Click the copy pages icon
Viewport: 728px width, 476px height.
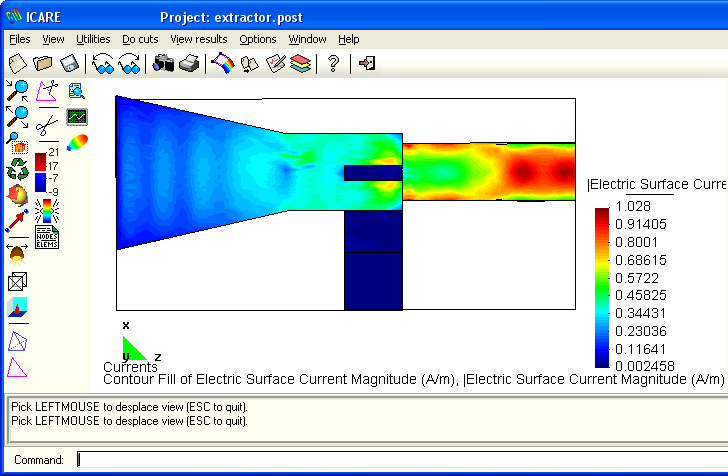click(x=249, y=64)
